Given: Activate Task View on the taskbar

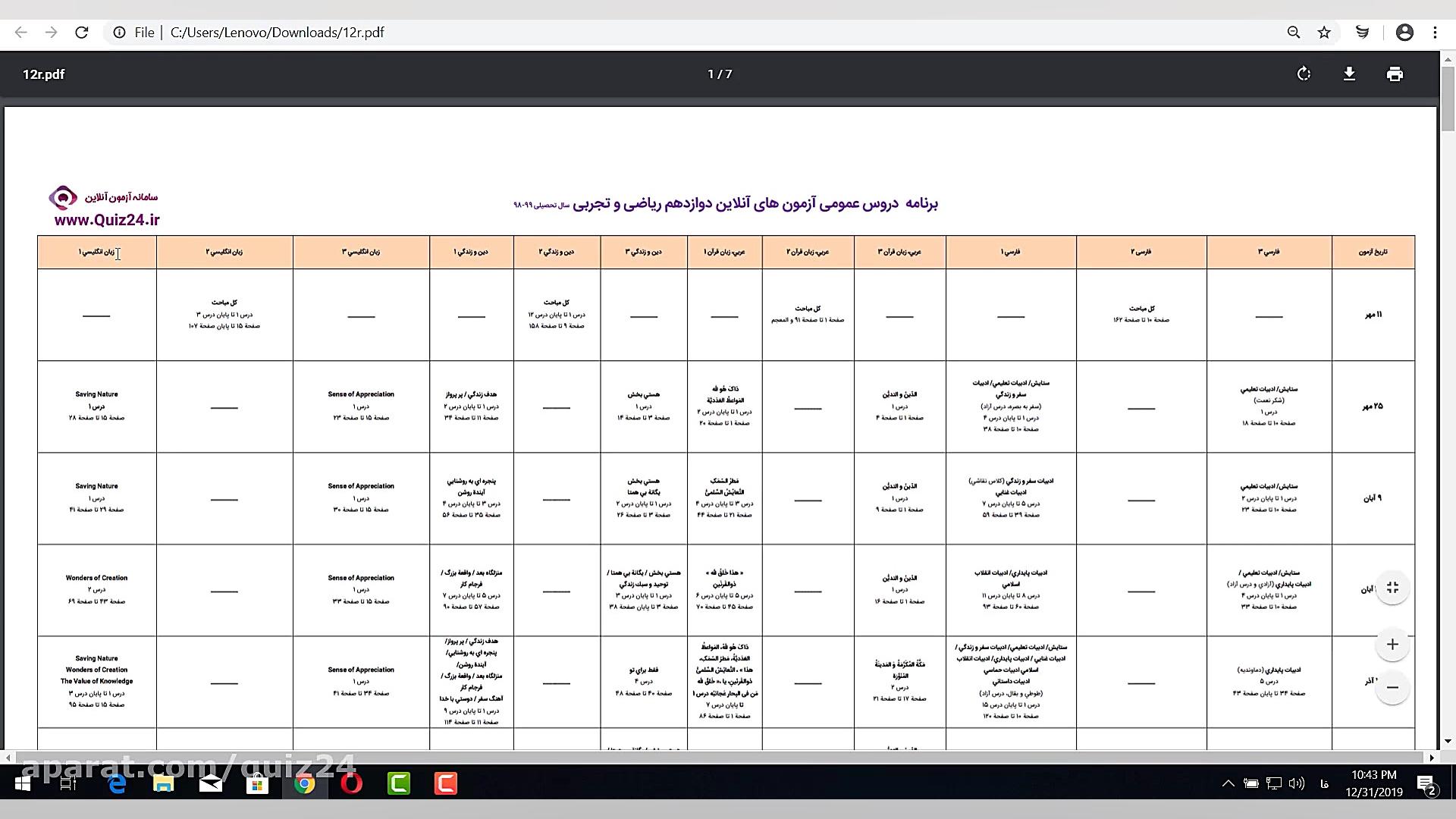Looking at the screenshot, I should pyautogui.click(x=68, y=784).
